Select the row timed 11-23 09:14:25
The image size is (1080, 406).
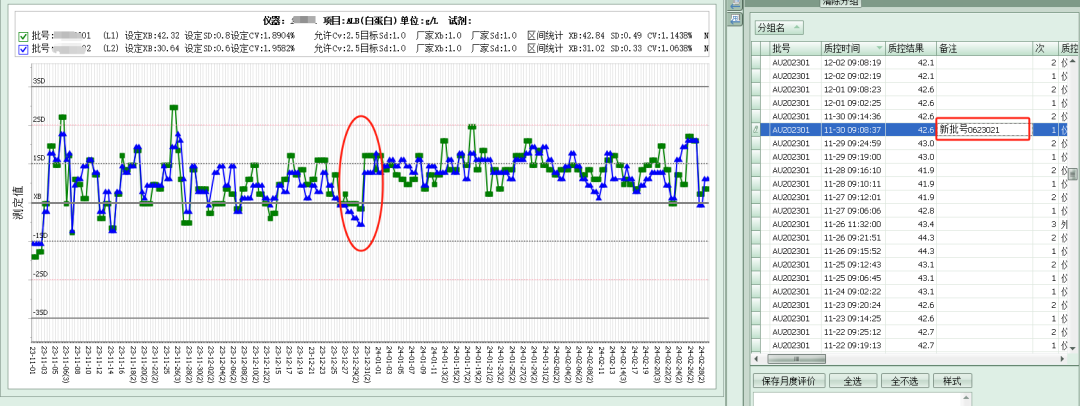[x=909, y=318]
